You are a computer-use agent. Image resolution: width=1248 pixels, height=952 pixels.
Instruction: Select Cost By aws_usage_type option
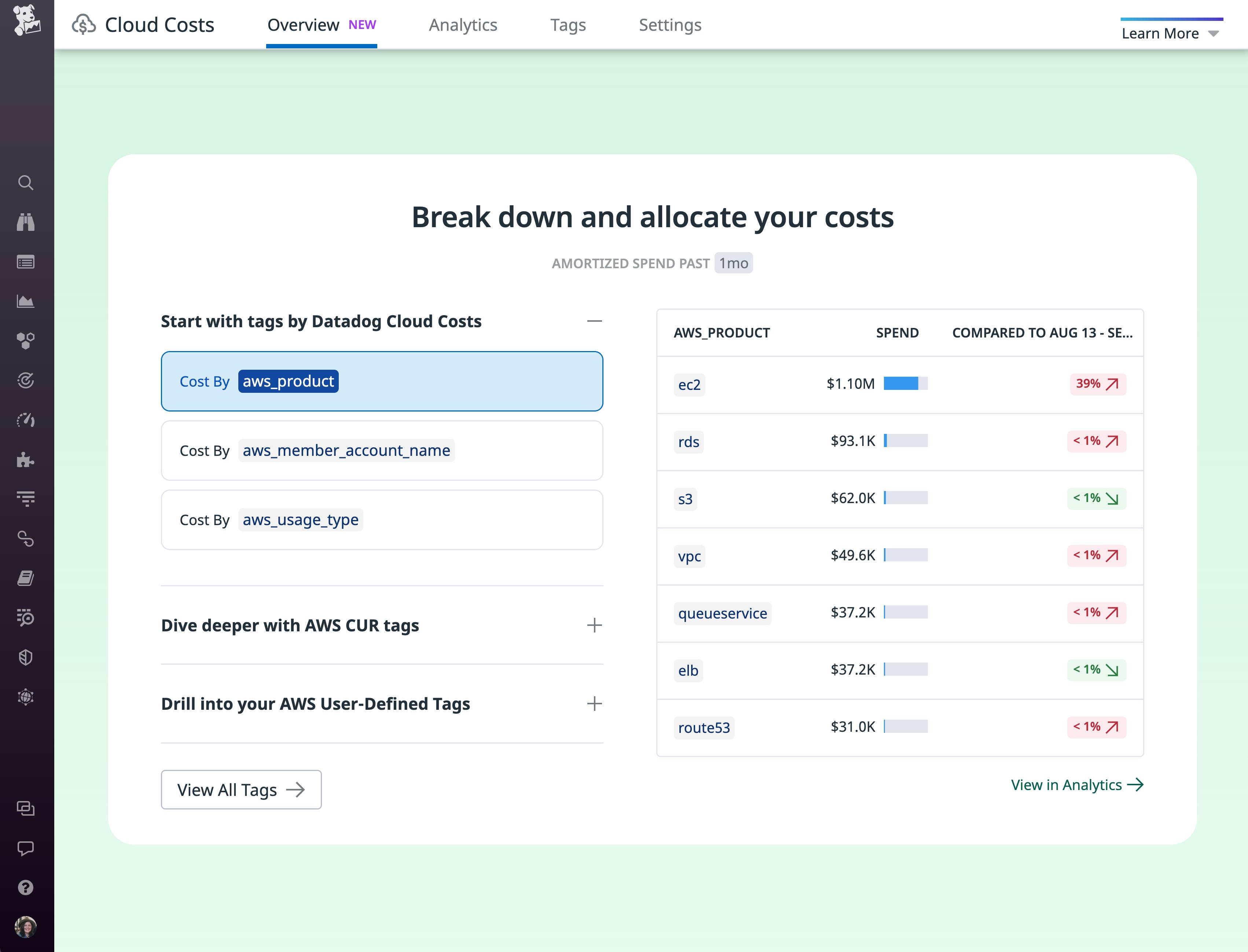(x=382, y=520)
